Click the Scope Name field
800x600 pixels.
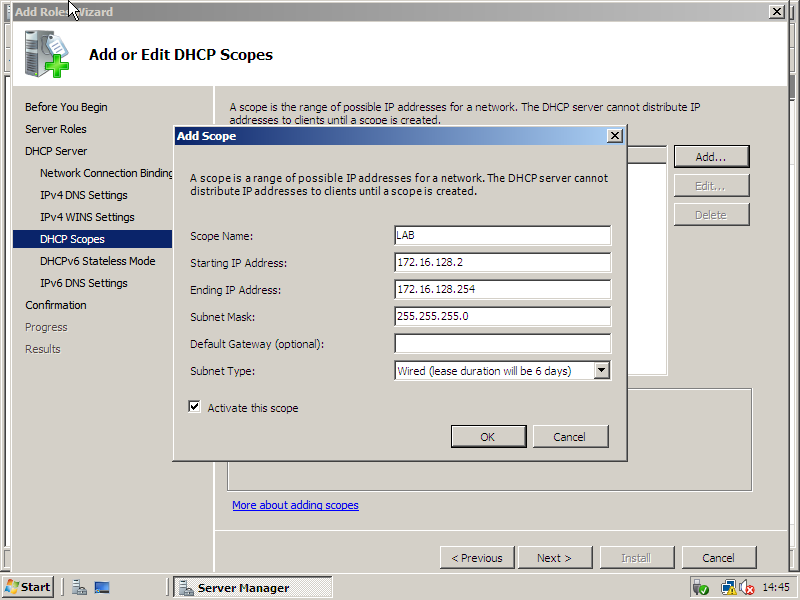[x=502, y=235]
